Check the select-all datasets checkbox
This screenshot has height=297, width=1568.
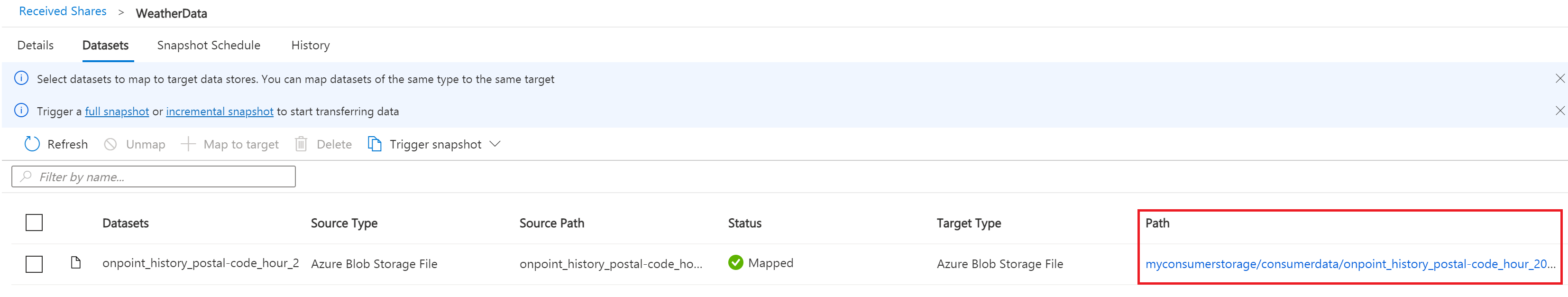click(34, 223)
